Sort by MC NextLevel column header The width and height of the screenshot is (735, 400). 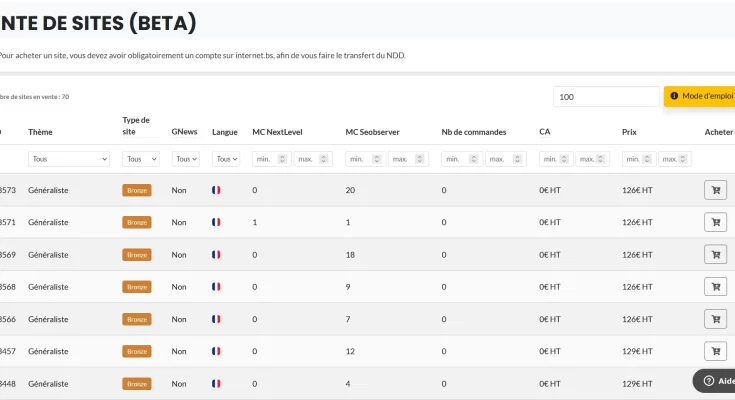click(x=277, y=132)
